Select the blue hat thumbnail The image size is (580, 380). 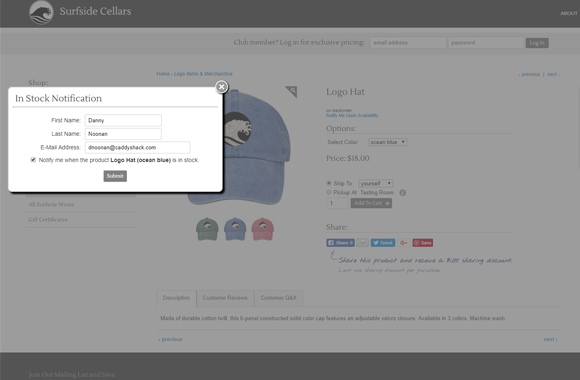coord(235,229)
